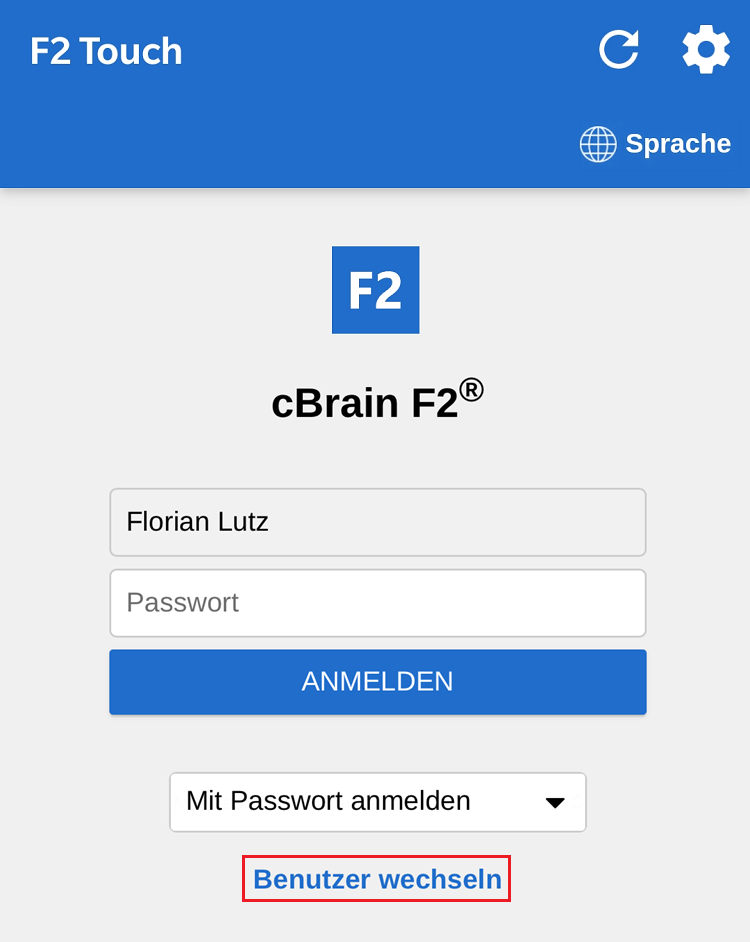The height and width of the screenshot is (942, 750).
Task: Click the Florian Lutz name text
Action: [197, 522]
